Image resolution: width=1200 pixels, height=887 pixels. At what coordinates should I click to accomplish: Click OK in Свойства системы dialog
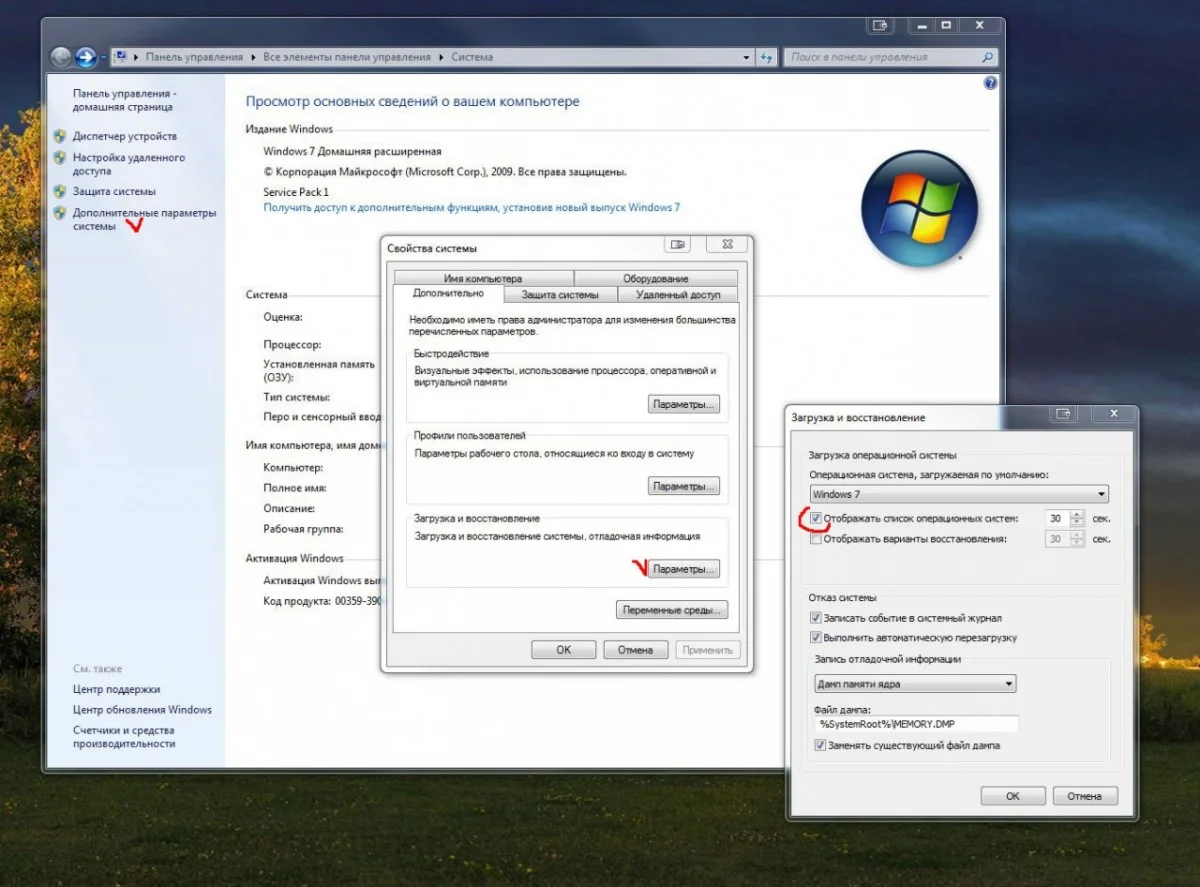pyautogui.click(x=564, y=650)
